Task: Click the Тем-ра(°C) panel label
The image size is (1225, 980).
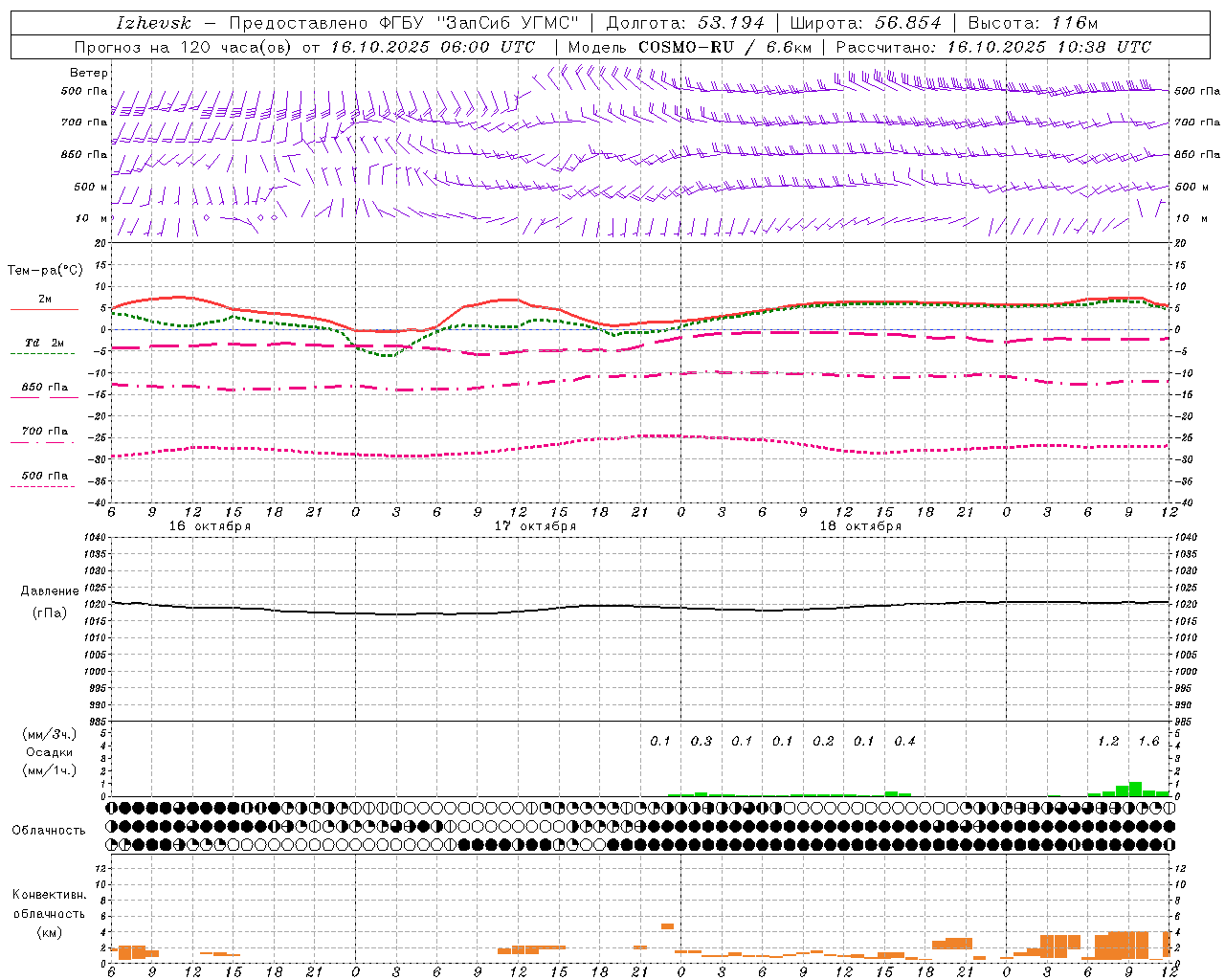Action: click(45, 271)
